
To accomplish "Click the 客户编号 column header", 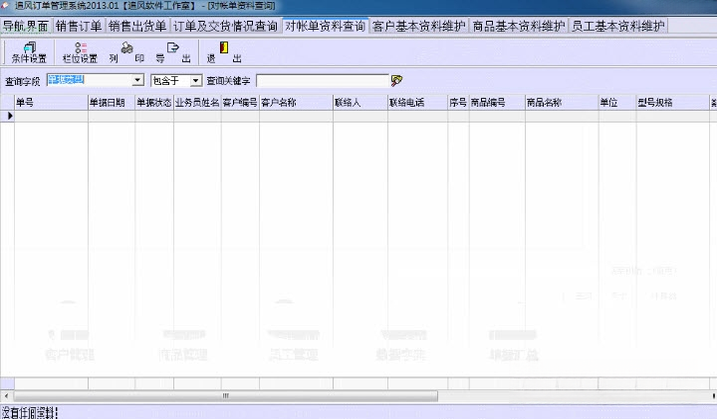I will click(x=241, y=102).
